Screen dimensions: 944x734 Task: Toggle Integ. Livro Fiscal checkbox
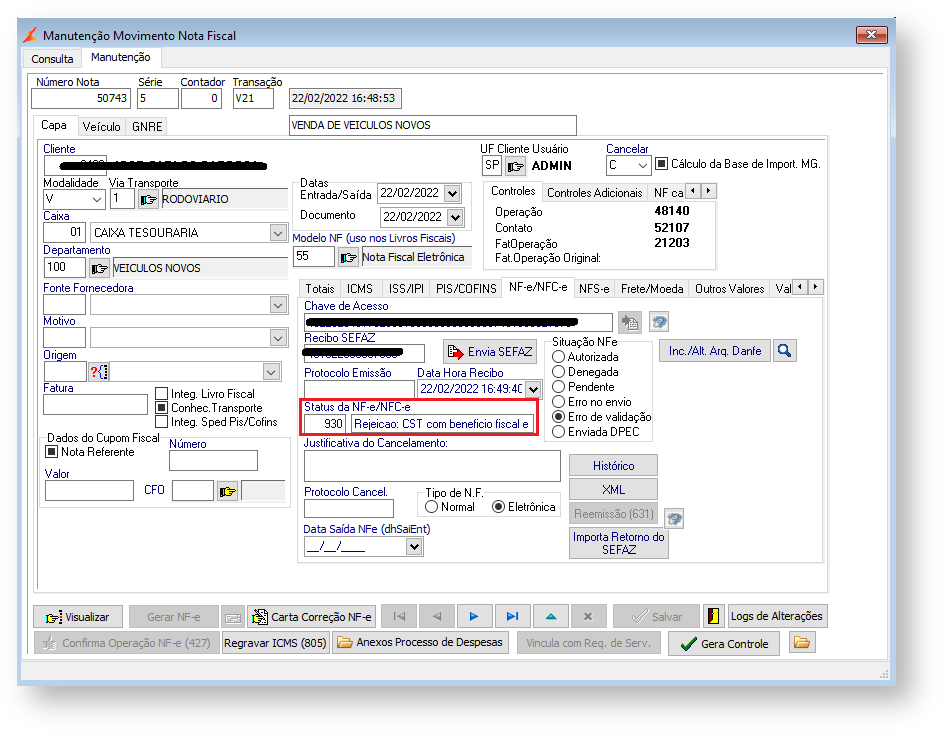click(161, 394)
